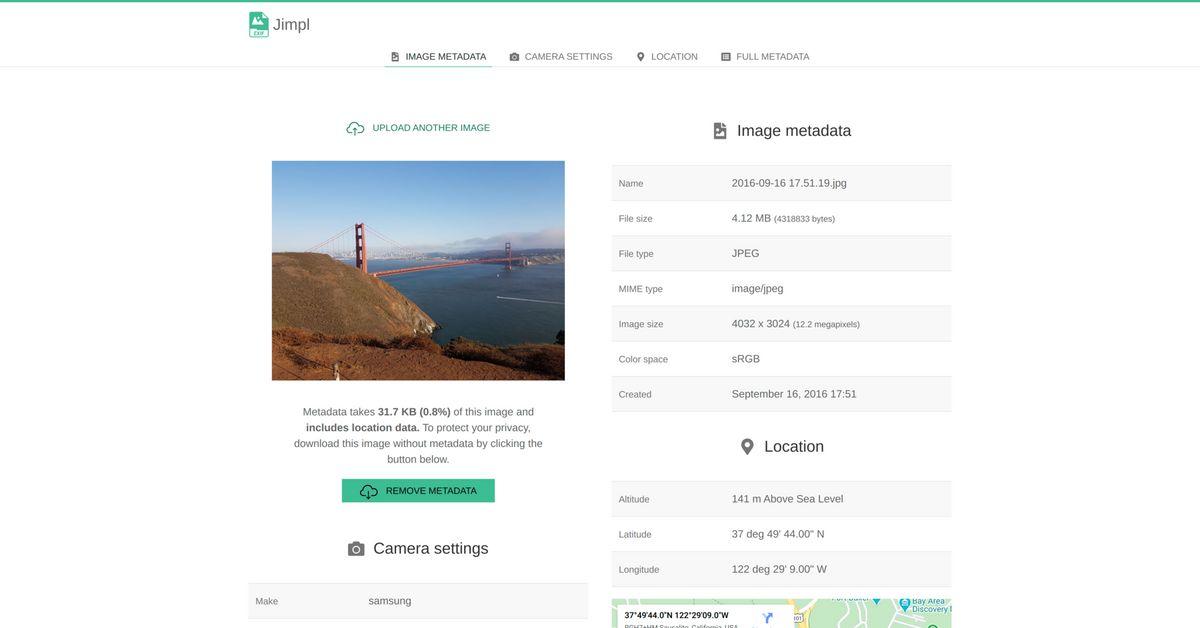Click the document icon beside Image metadata heading

pyautogui.click(x=720, y=131)
